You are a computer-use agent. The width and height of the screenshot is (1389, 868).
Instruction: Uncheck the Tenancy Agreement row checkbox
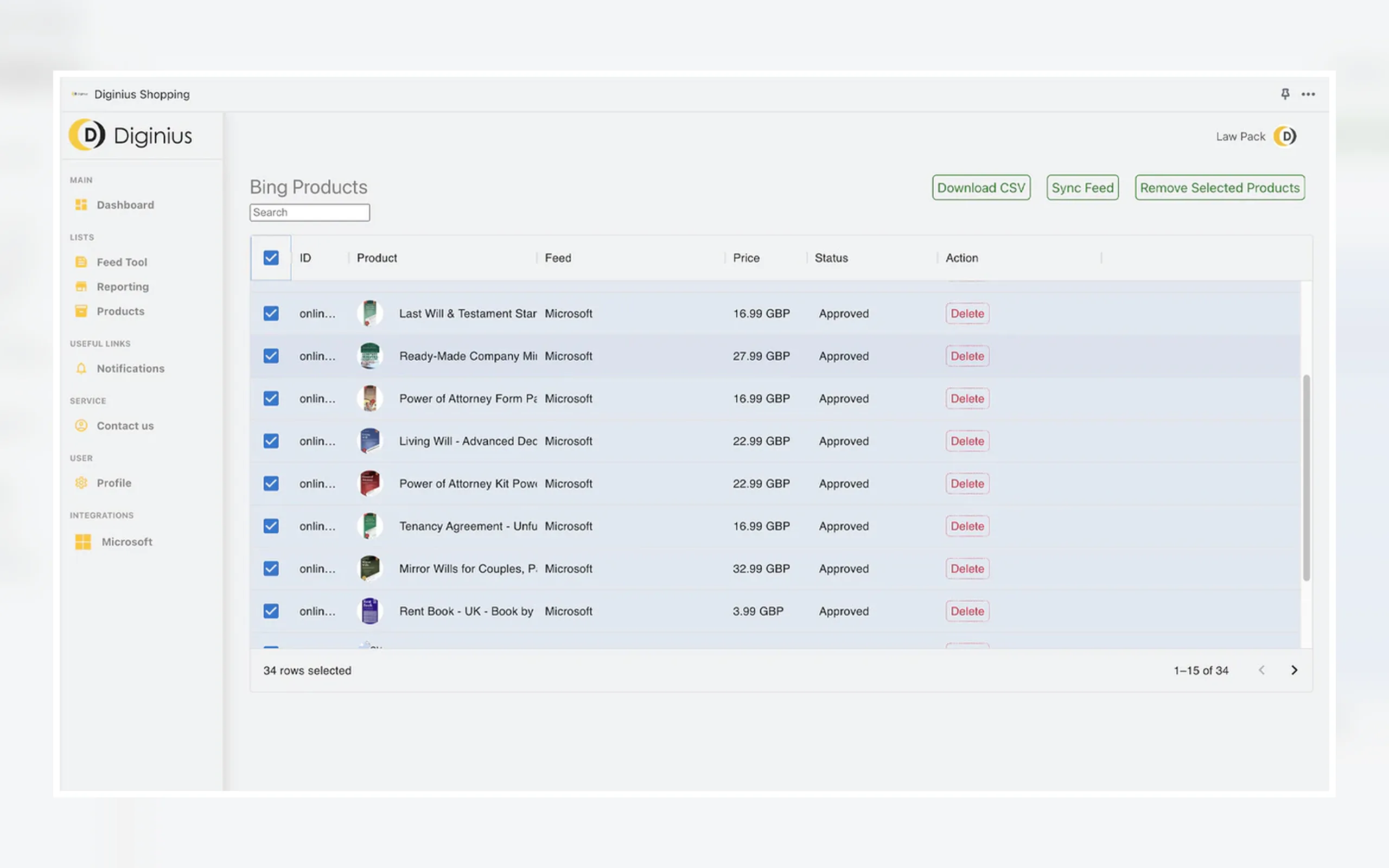click(x=271, y=526)
